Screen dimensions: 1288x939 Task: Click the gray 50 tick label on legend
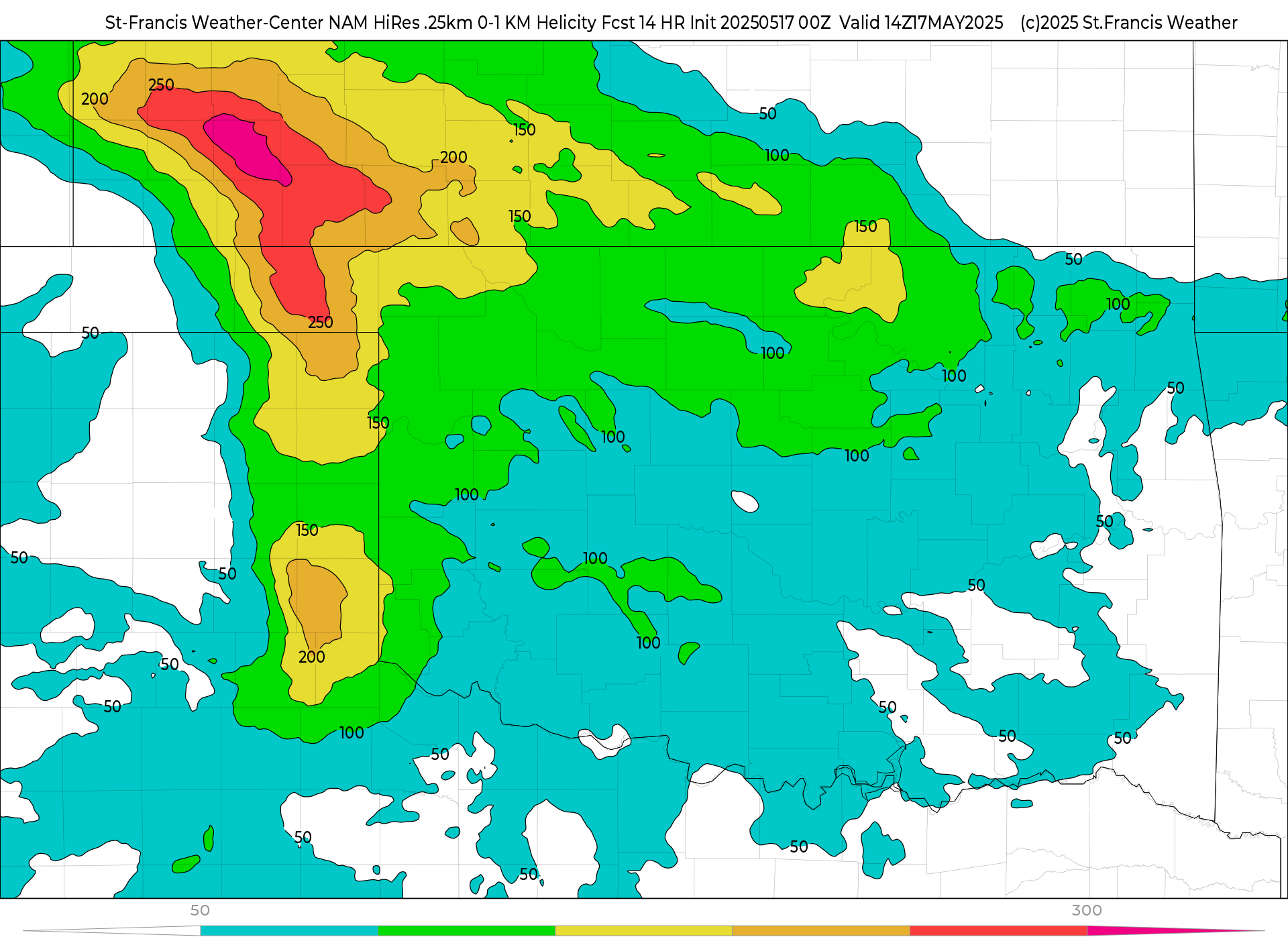point(200,910)
